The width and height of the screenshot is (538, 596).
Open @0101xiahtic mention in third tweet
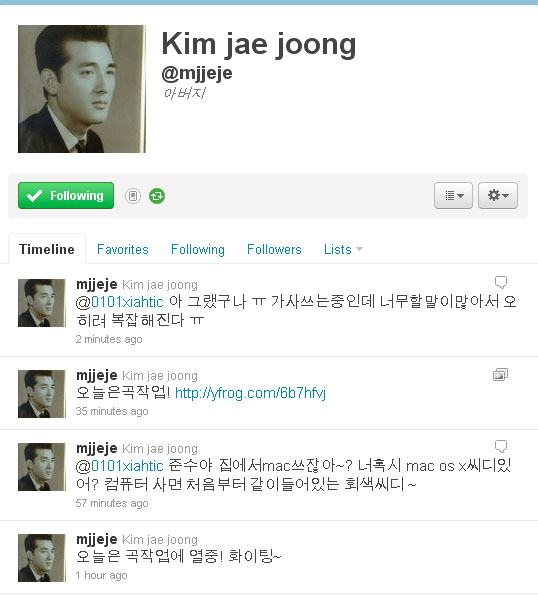(119, 466)
